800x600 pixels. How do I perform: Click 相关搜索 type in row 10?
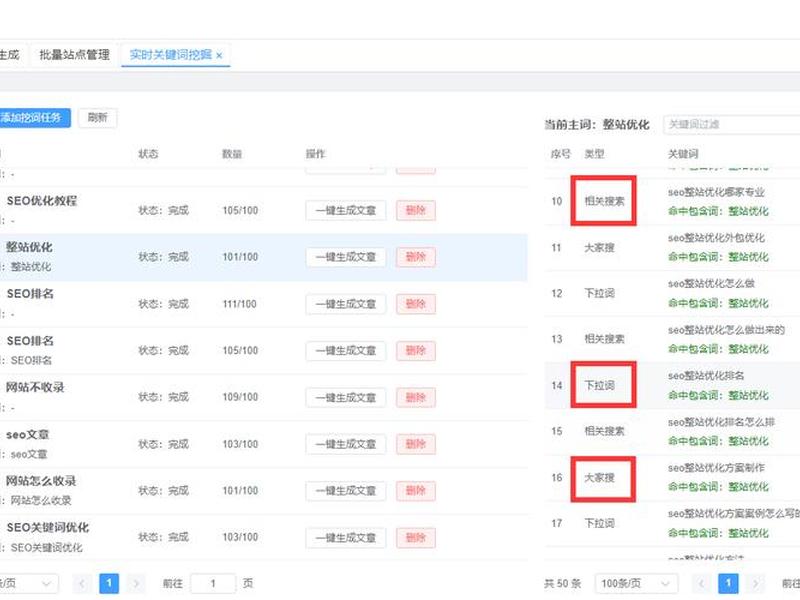pyautogui.click(x=604, y=201)
